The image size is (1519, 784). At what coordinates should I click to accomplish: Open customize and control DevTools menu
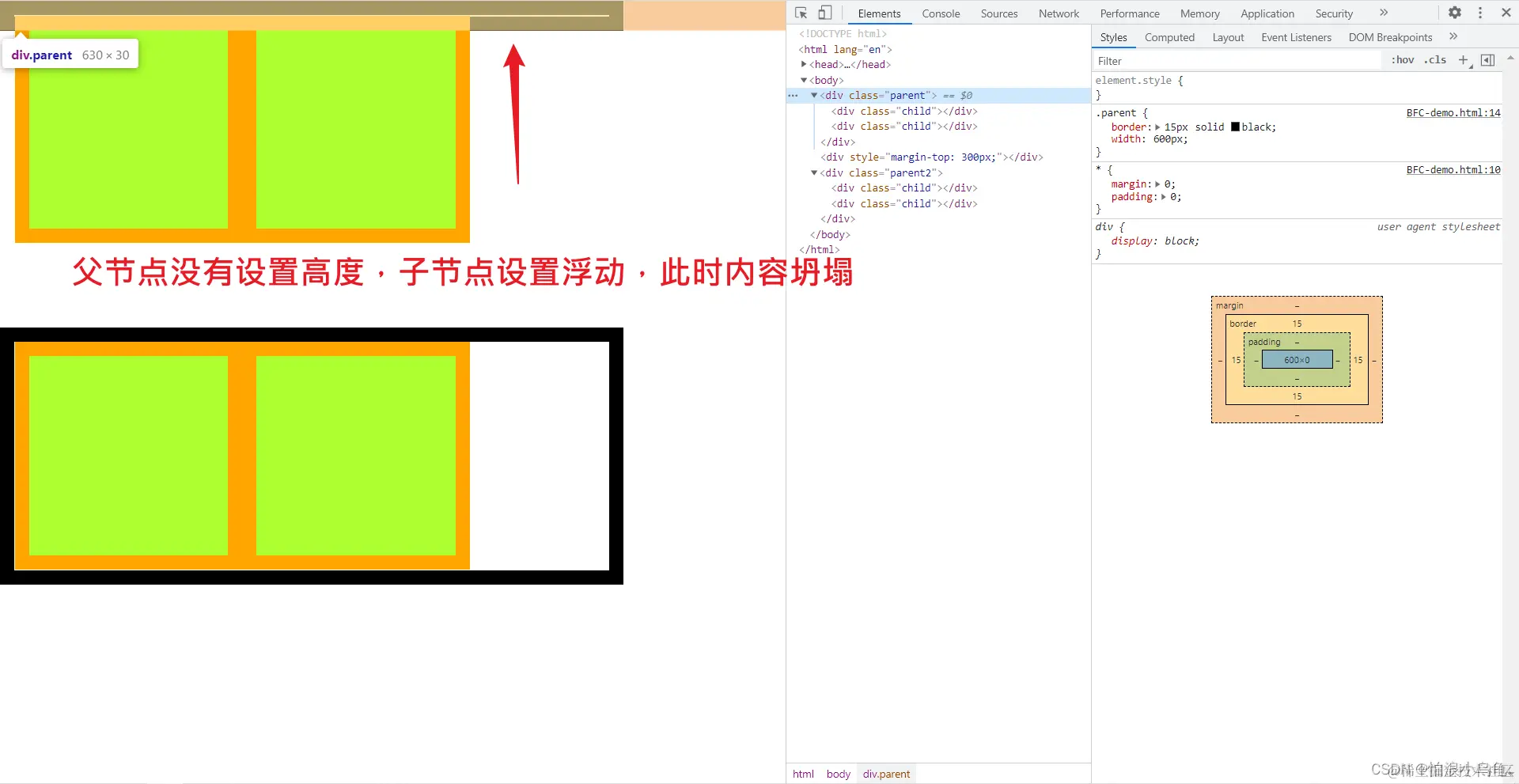(x=1480, y=13)
